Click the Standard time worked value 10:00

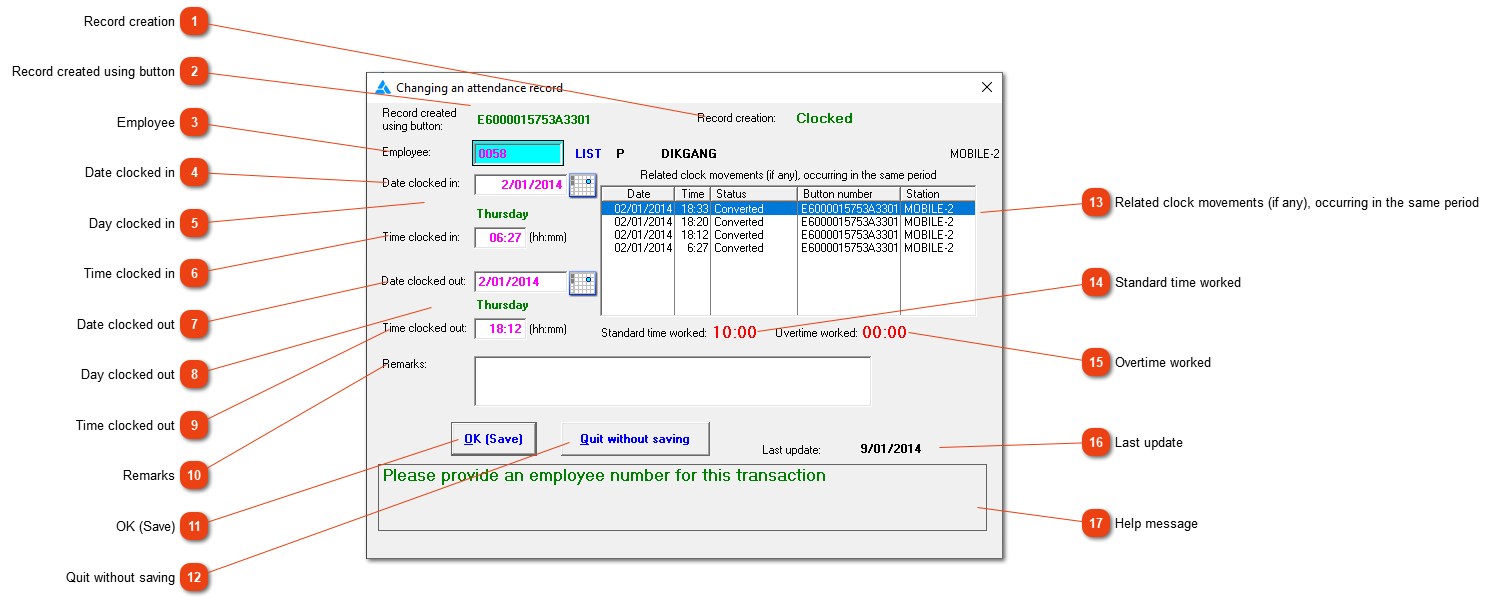(734, 333)
